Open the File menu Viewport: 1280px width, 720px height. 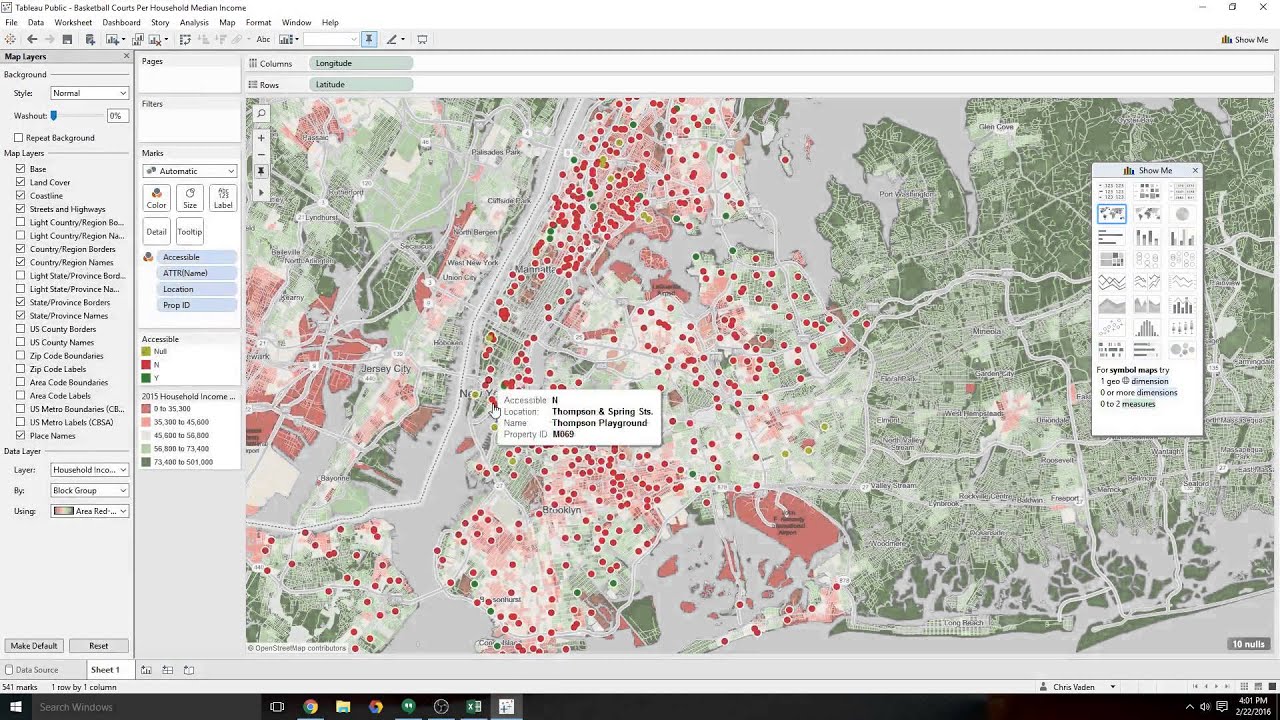point(11,22)
